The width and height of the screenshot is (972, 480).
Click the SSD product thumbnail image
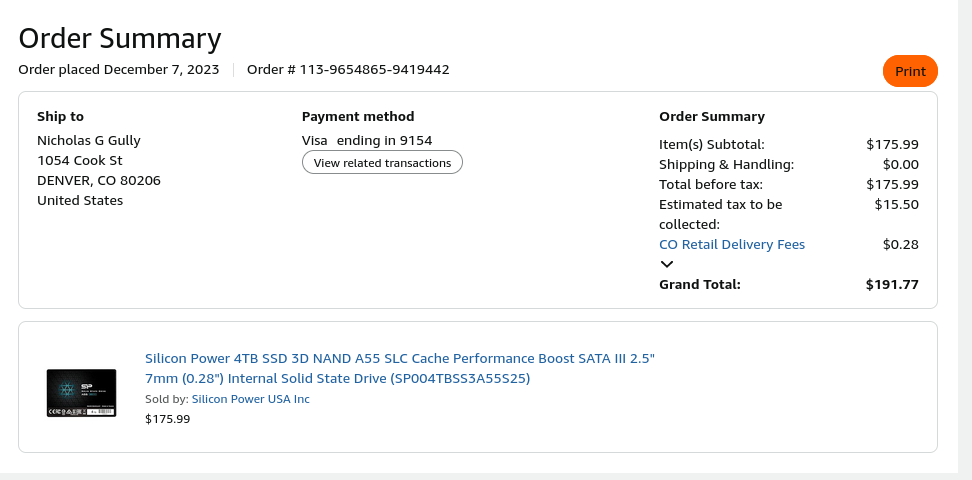tap(81, 393)
